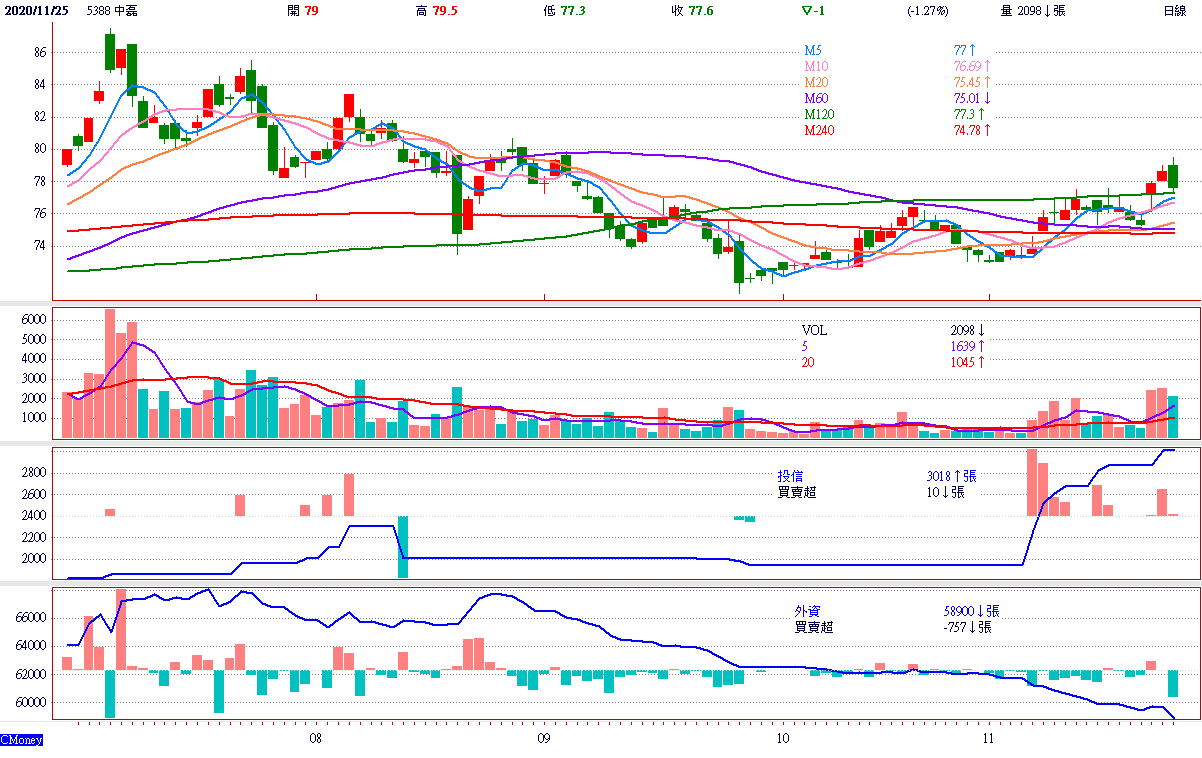
Task: Select the M10 moving average label
Action: pos(815,66)
